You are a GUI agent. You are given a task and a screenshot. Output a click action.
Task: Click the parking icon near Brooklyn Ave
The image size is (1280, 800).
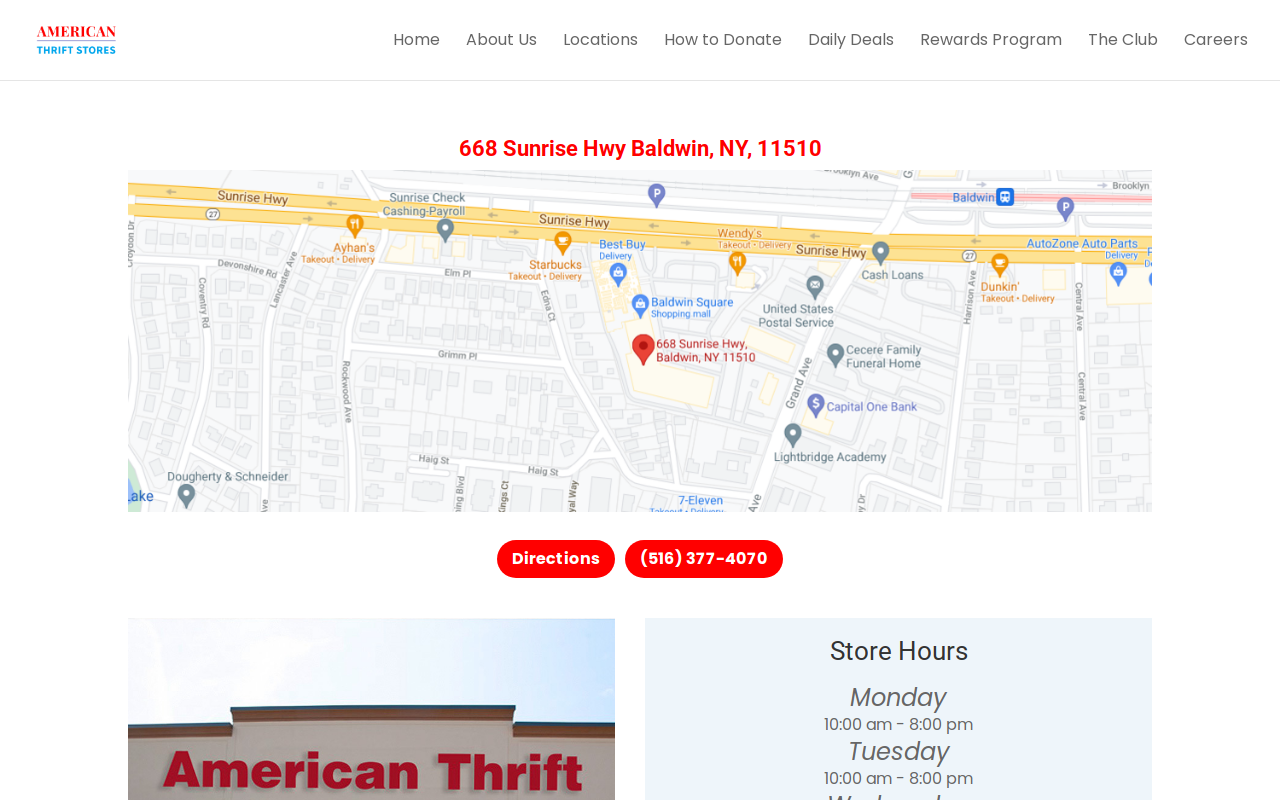point(656,195)
